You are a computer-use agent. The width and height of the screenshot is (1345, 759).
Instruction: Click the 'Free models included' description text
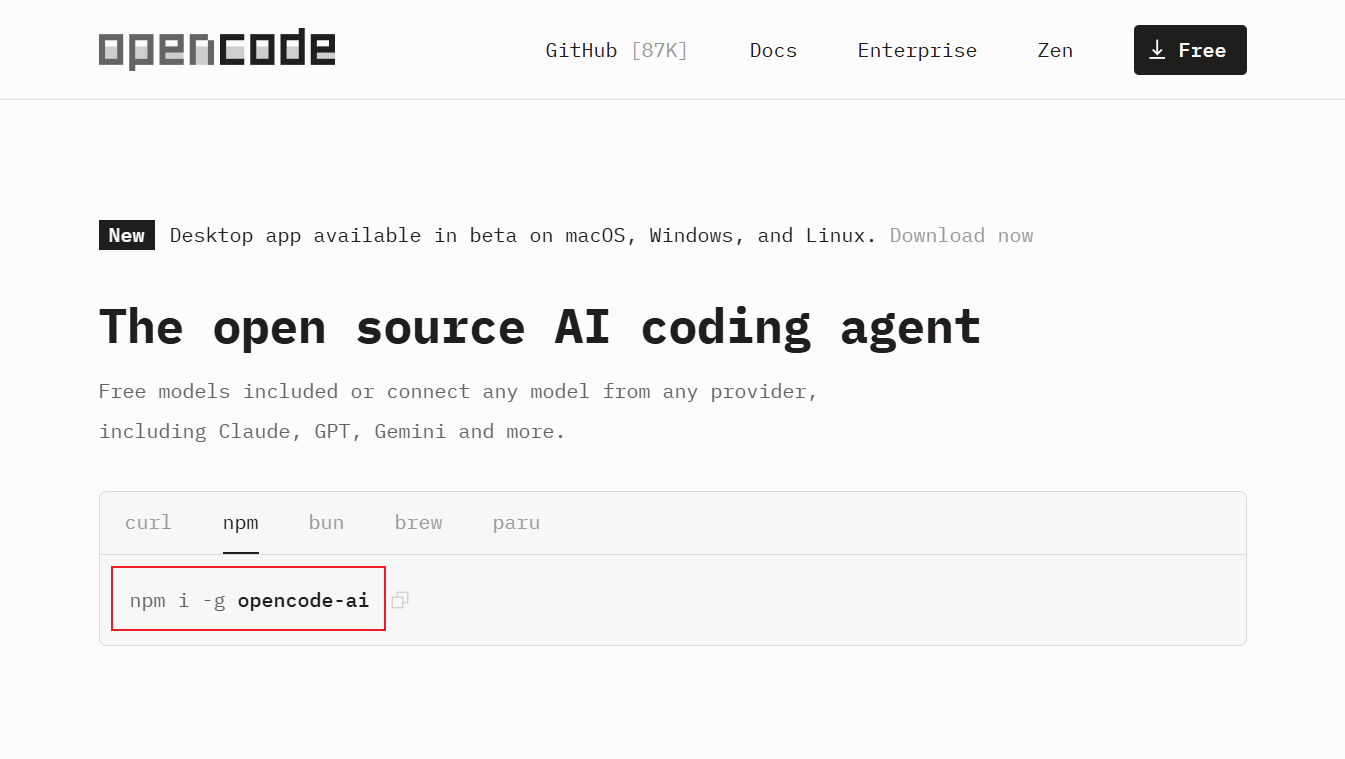[458, 391]
